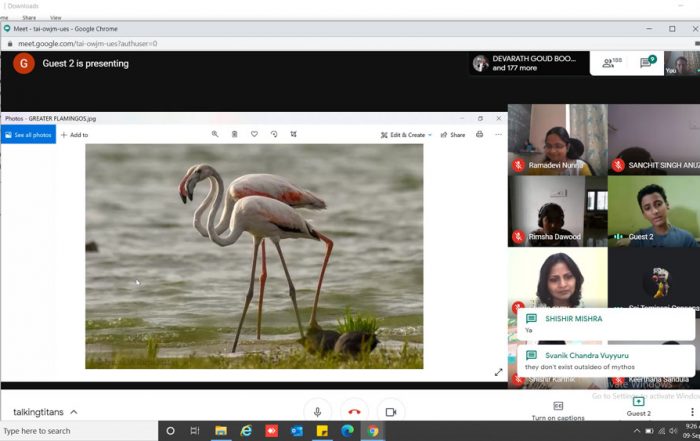Open the red recorder app on the taskbar

pyautogui.click(x=271, y=431)
